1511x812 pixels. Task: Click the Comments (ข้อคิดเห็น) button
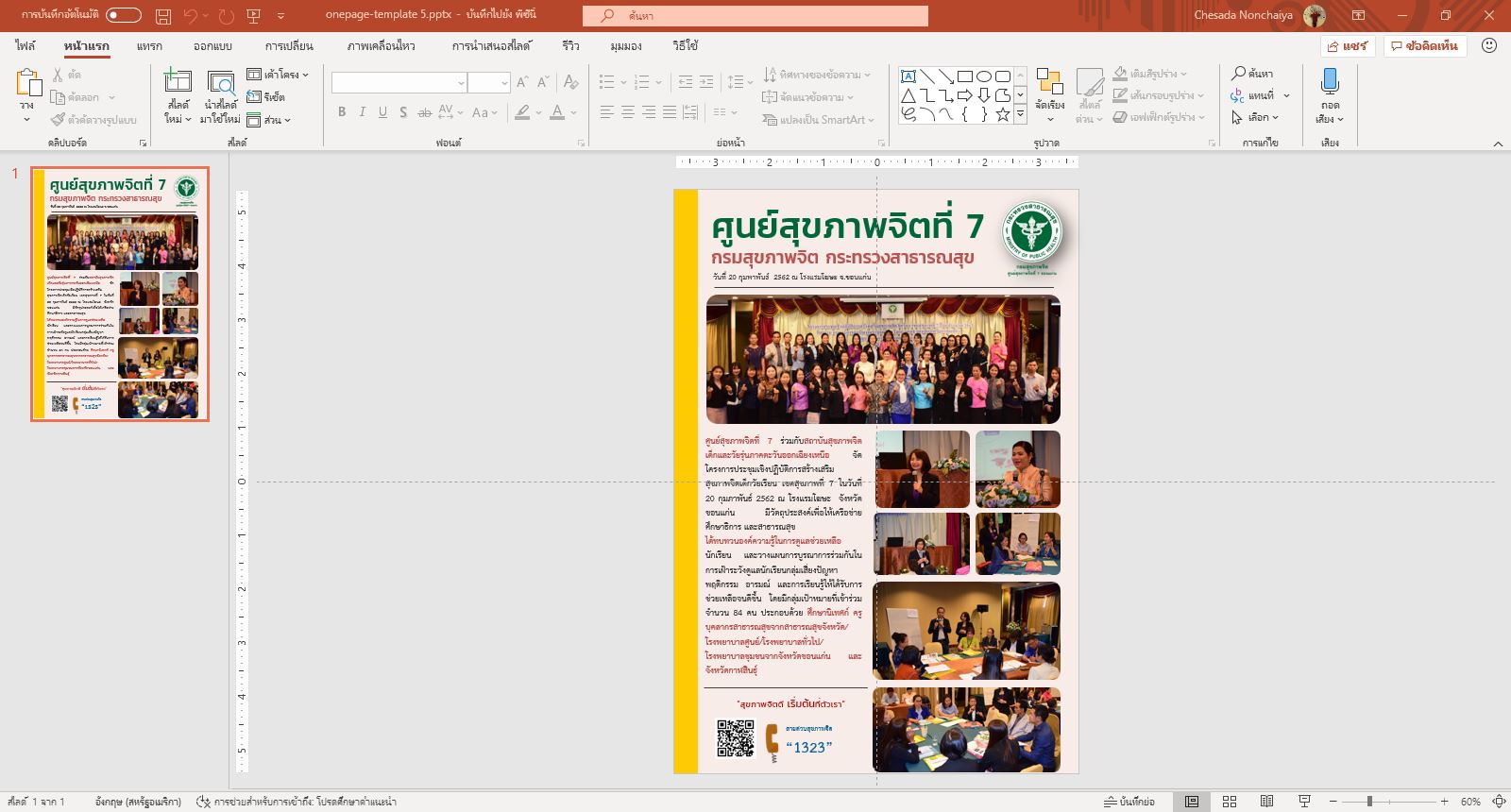tap(1424, 45)
